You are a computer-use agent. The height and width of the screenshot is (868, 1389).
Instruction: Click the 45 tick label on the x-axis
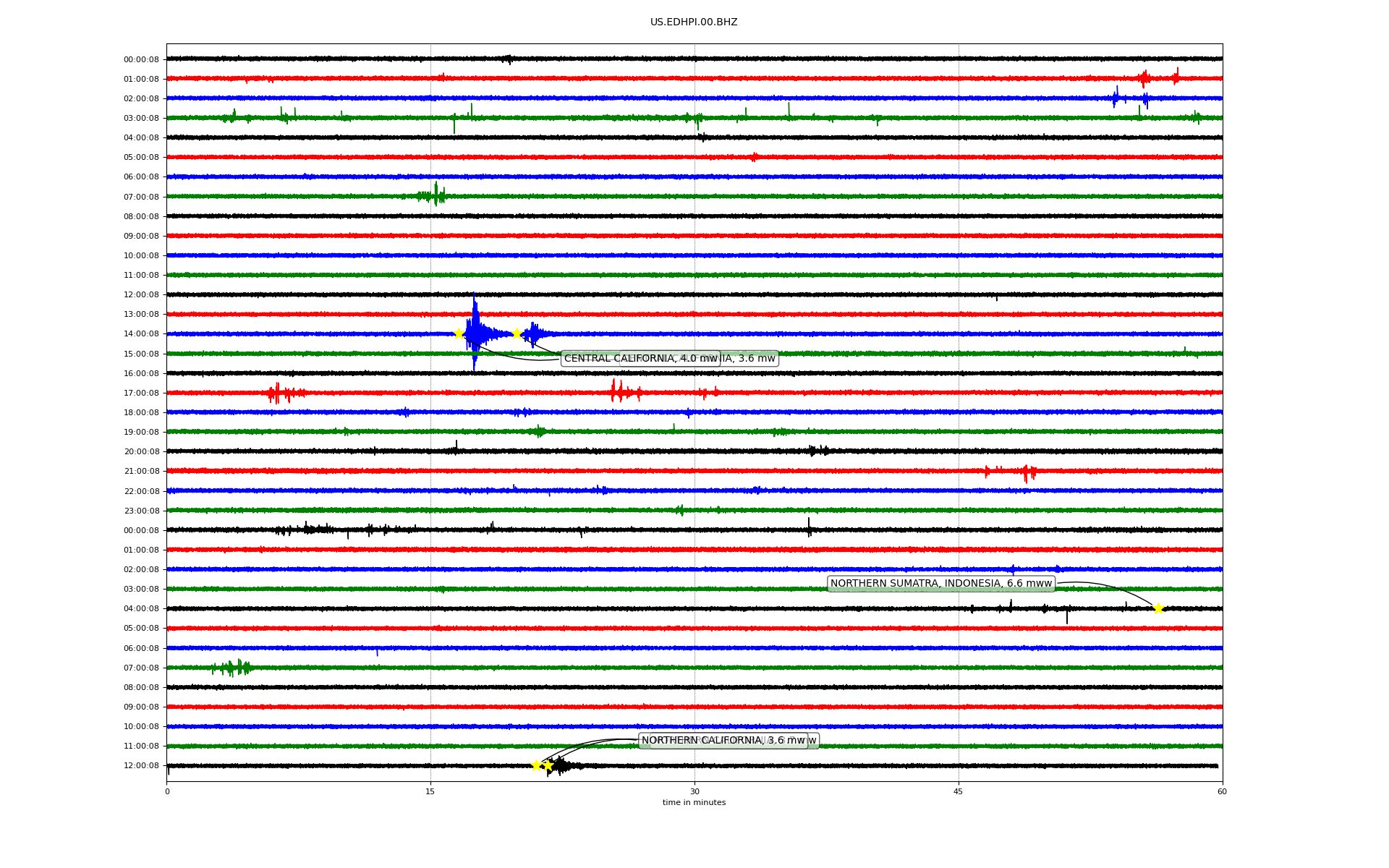(959, 791)
